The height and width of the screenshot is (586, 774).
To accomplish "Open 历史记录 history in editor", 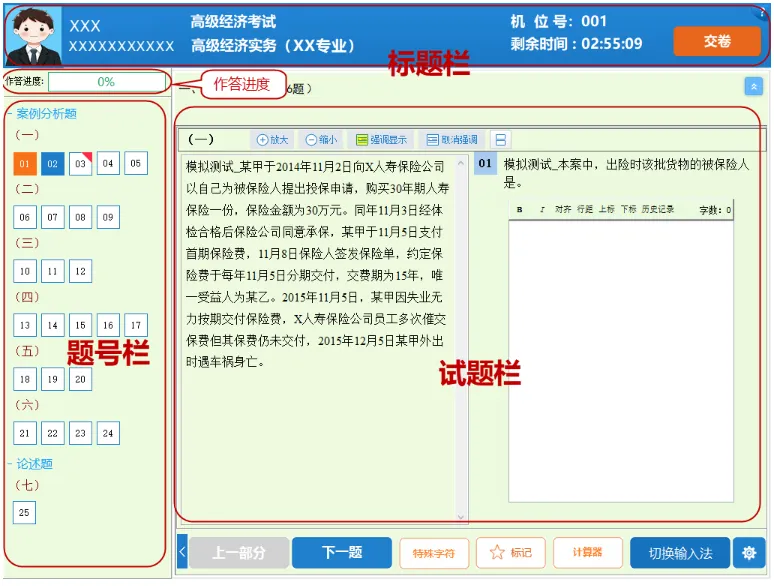I will 658,209.
